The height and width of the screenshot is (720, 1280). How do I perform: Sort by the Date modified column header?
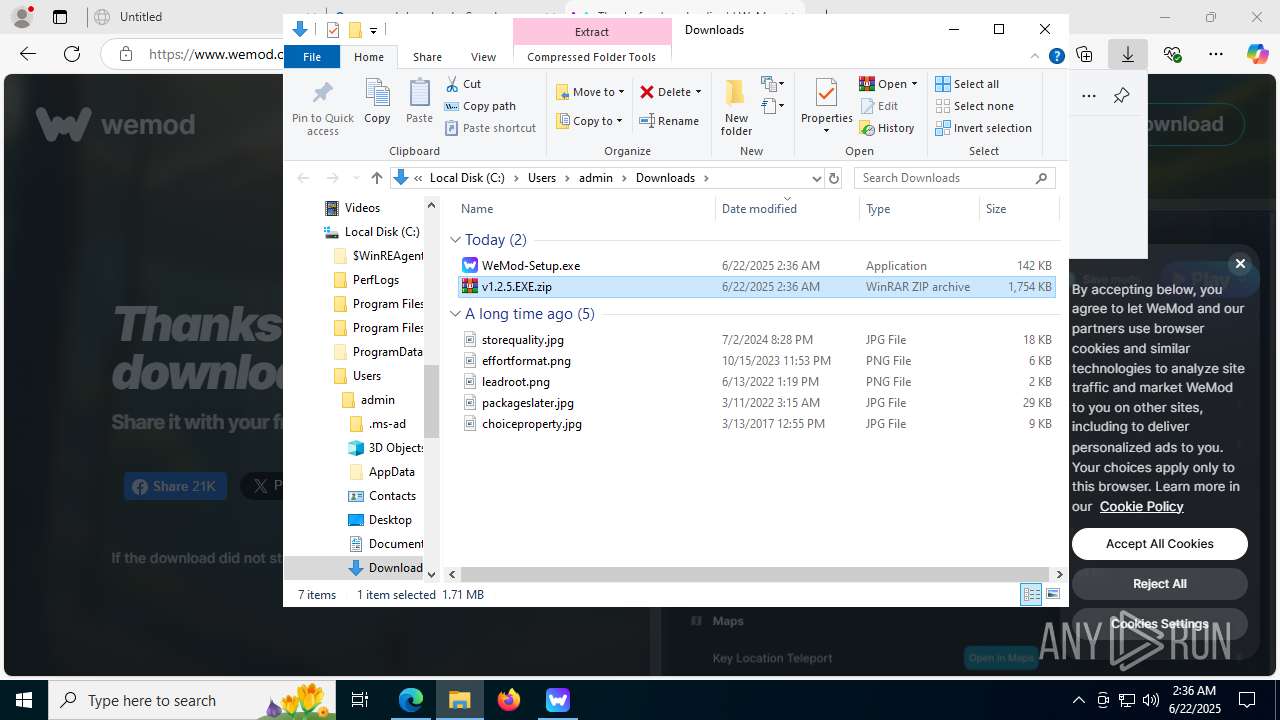759,209
